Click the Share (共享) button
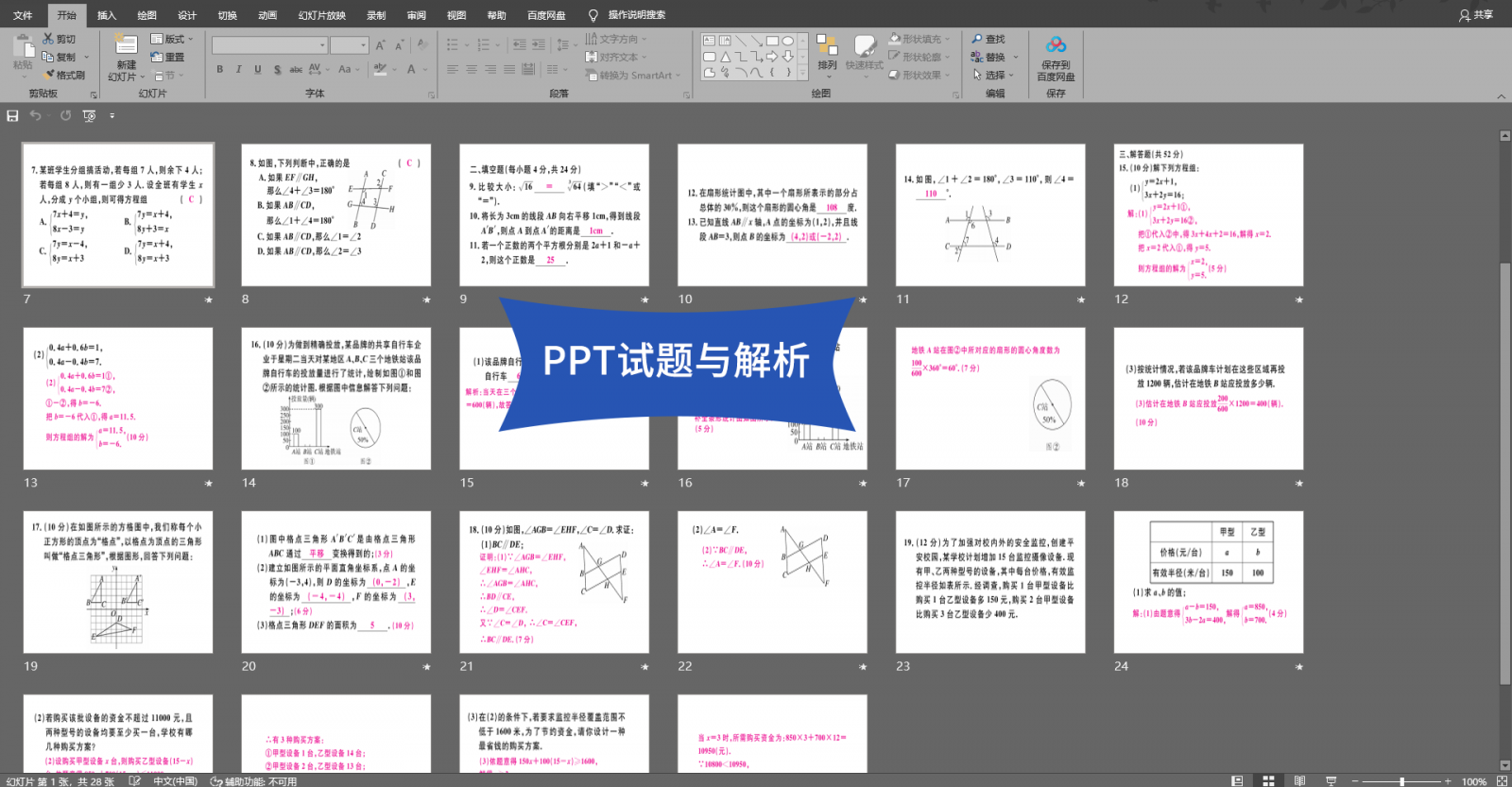 coord(1476,15)
